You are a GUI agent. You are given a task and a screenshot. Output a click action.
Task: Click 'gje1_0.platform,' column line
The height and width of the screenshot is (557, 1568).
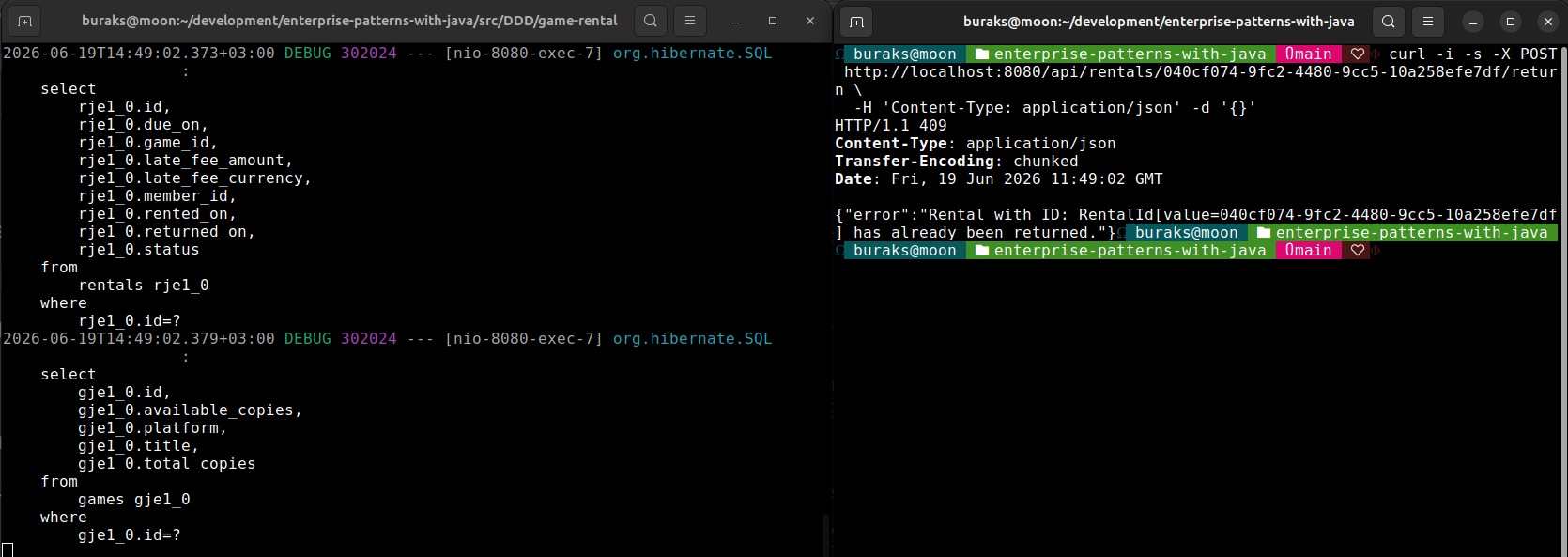(x=153, y=427)
